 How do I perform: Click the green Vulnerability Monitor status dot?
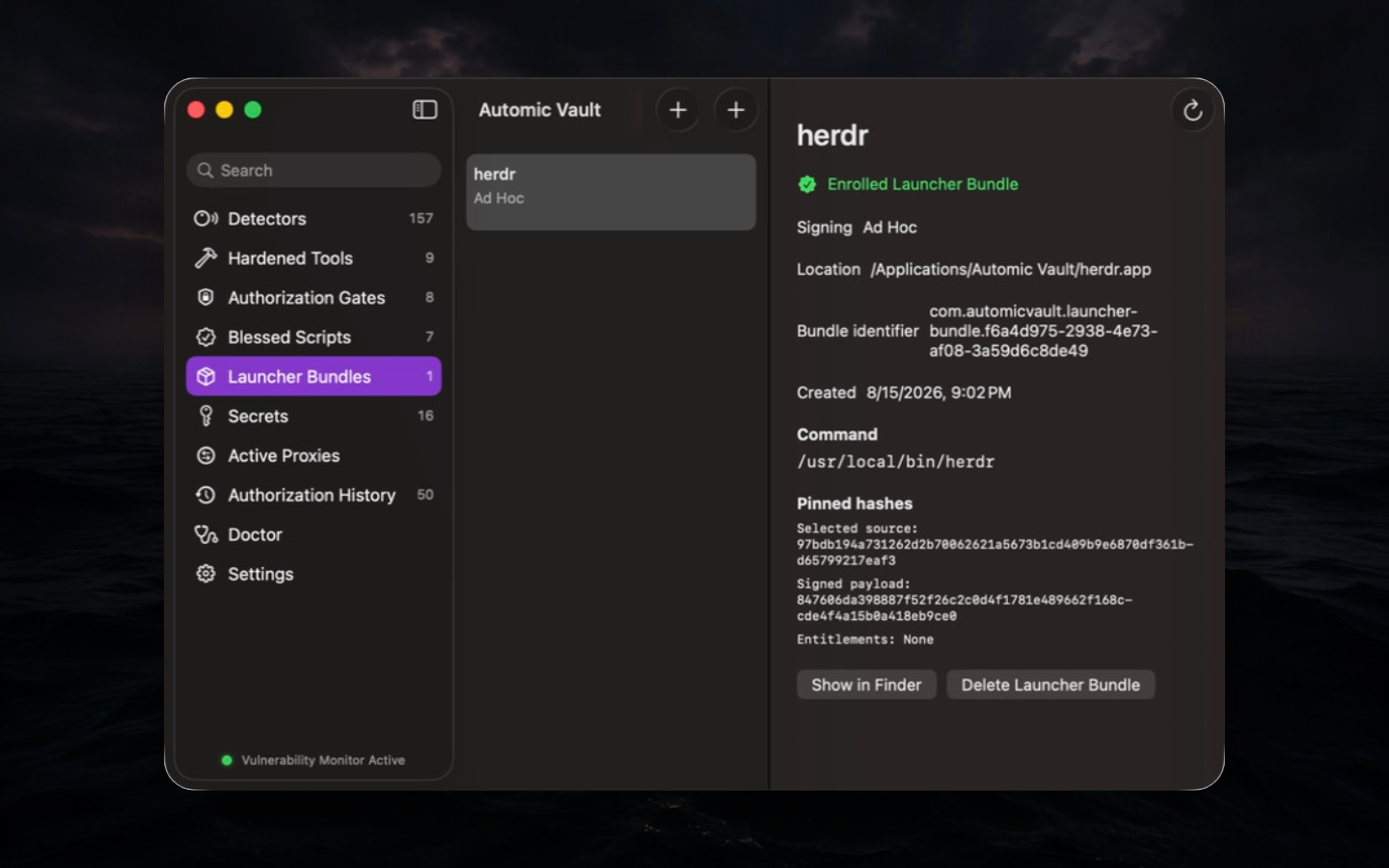point(227,760)
